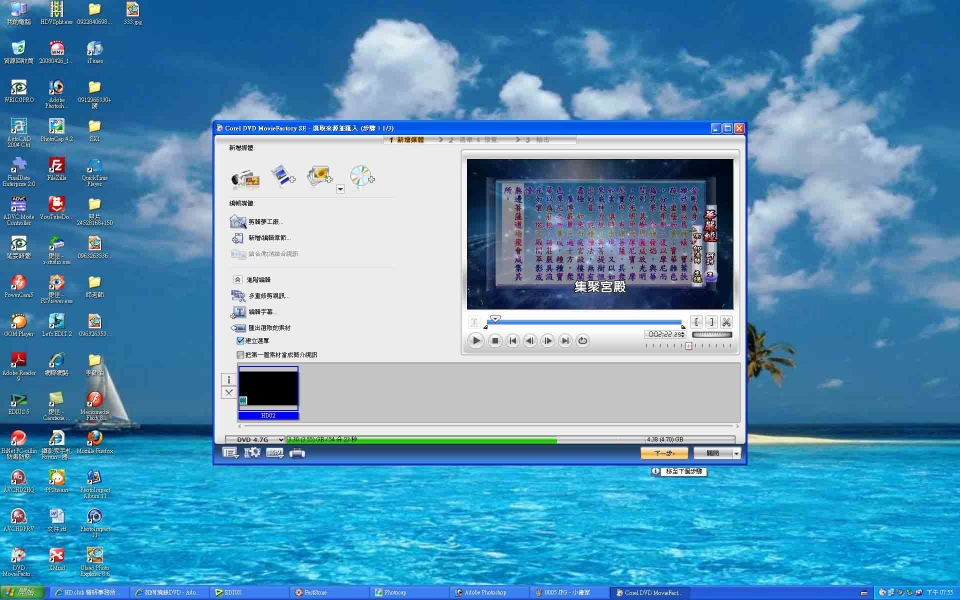Click the printer icon in bottom bar

[x=297, y=453]
